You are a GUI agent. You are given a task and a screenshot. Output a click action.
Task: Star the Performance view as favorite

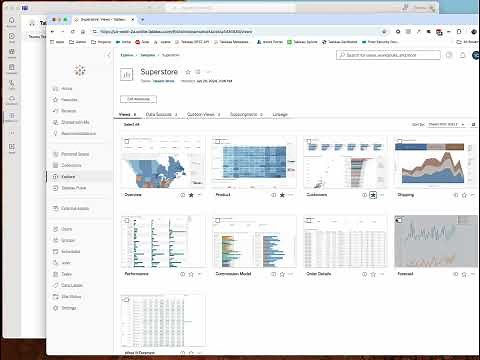click(191, 274)
